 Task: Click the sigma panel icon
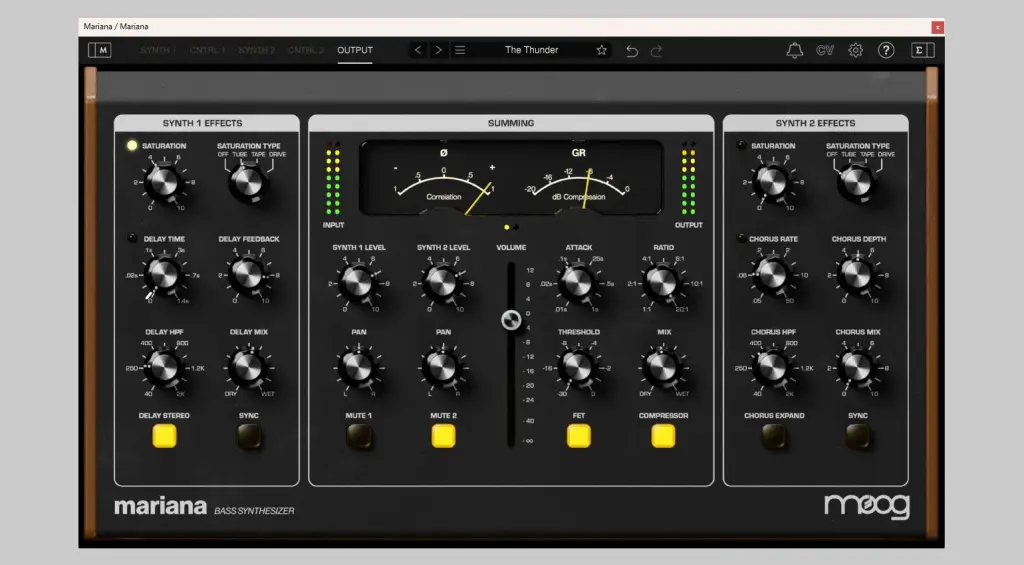tap(923, 50)
